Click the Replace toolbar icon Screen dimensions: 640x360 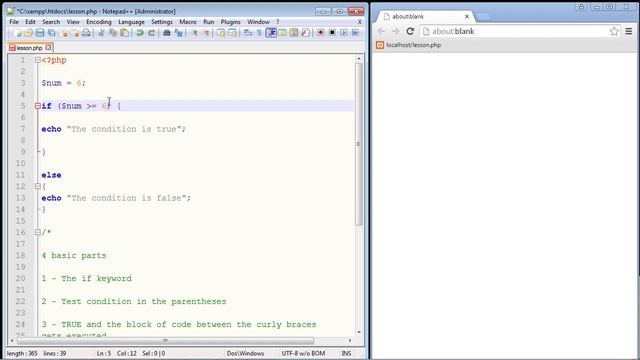click(178, 33)
